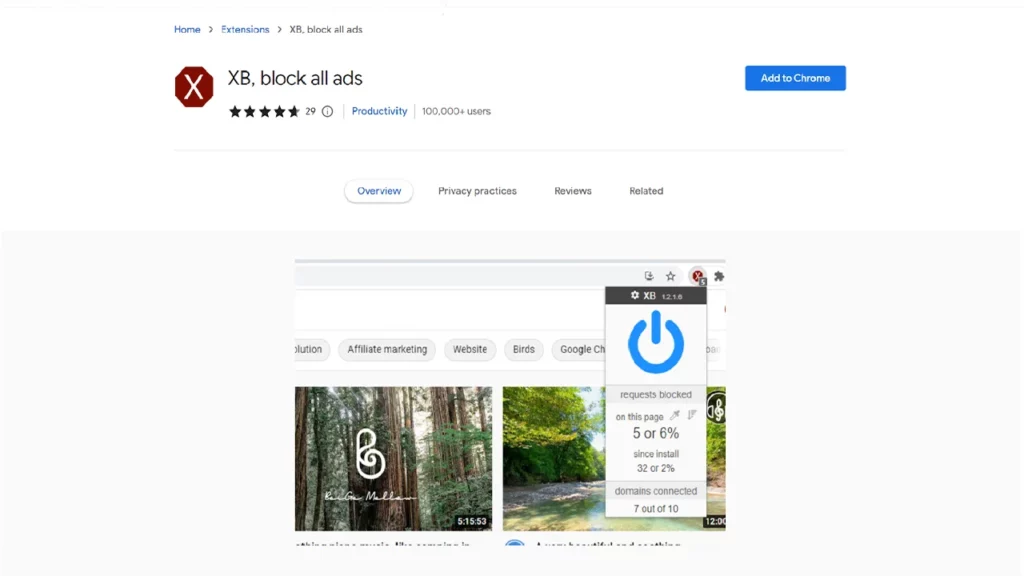Click the filter list icon beside eyedropper

coord(692,416)
